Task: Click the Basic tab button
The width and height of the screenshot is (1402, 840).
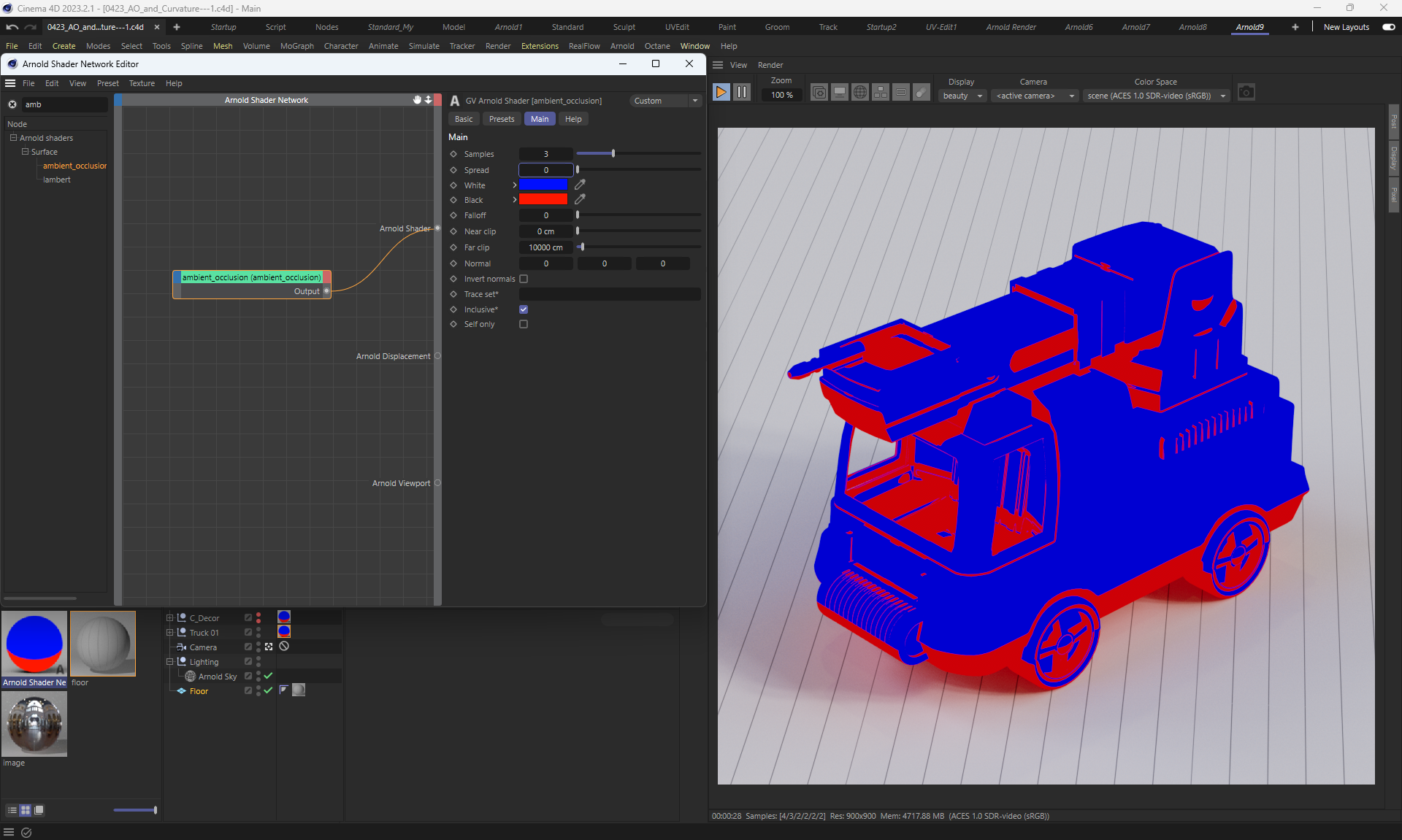Action: [464, 119]
